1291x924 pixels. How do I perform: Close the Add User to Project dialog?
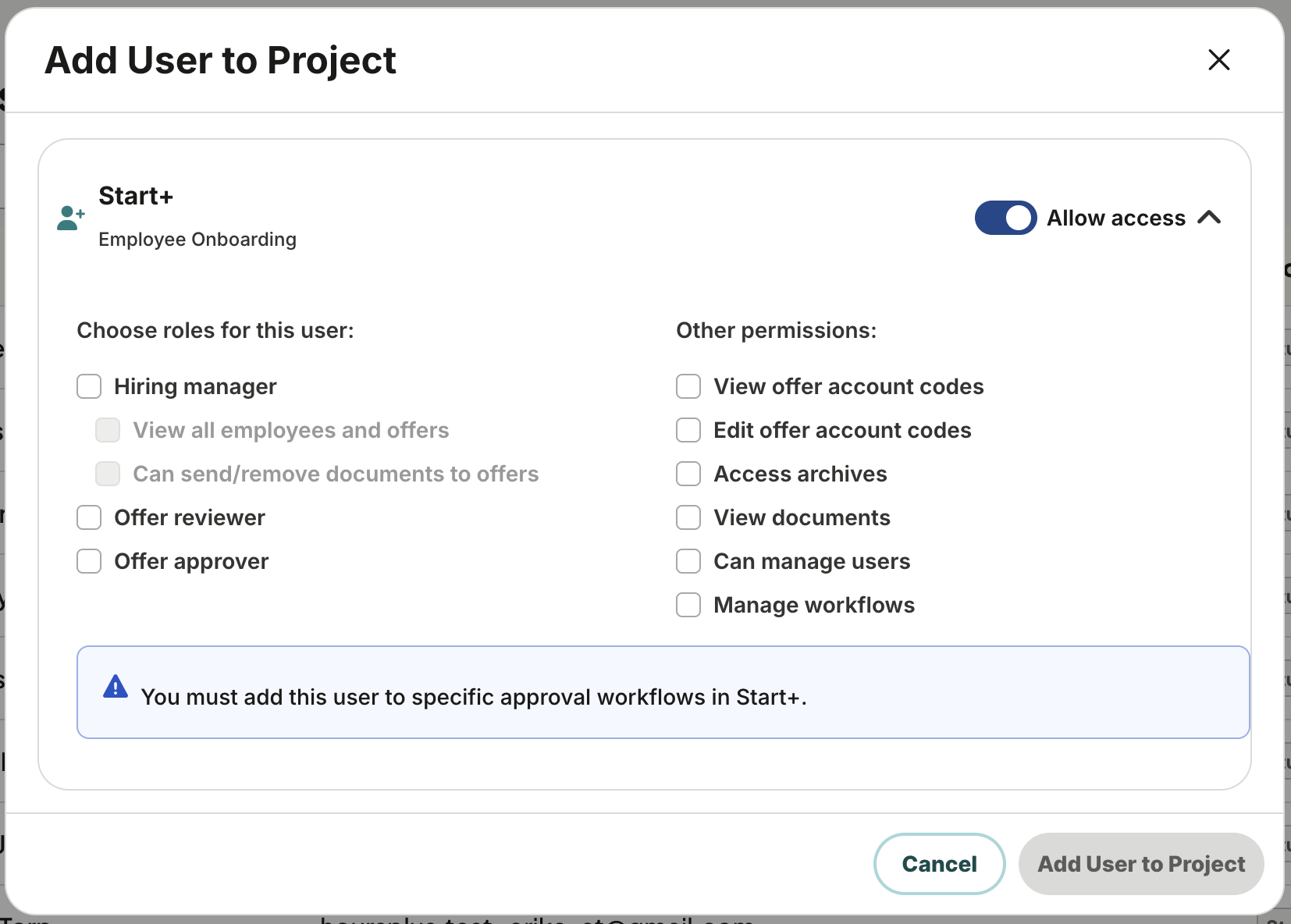(x=1218, y=59)
